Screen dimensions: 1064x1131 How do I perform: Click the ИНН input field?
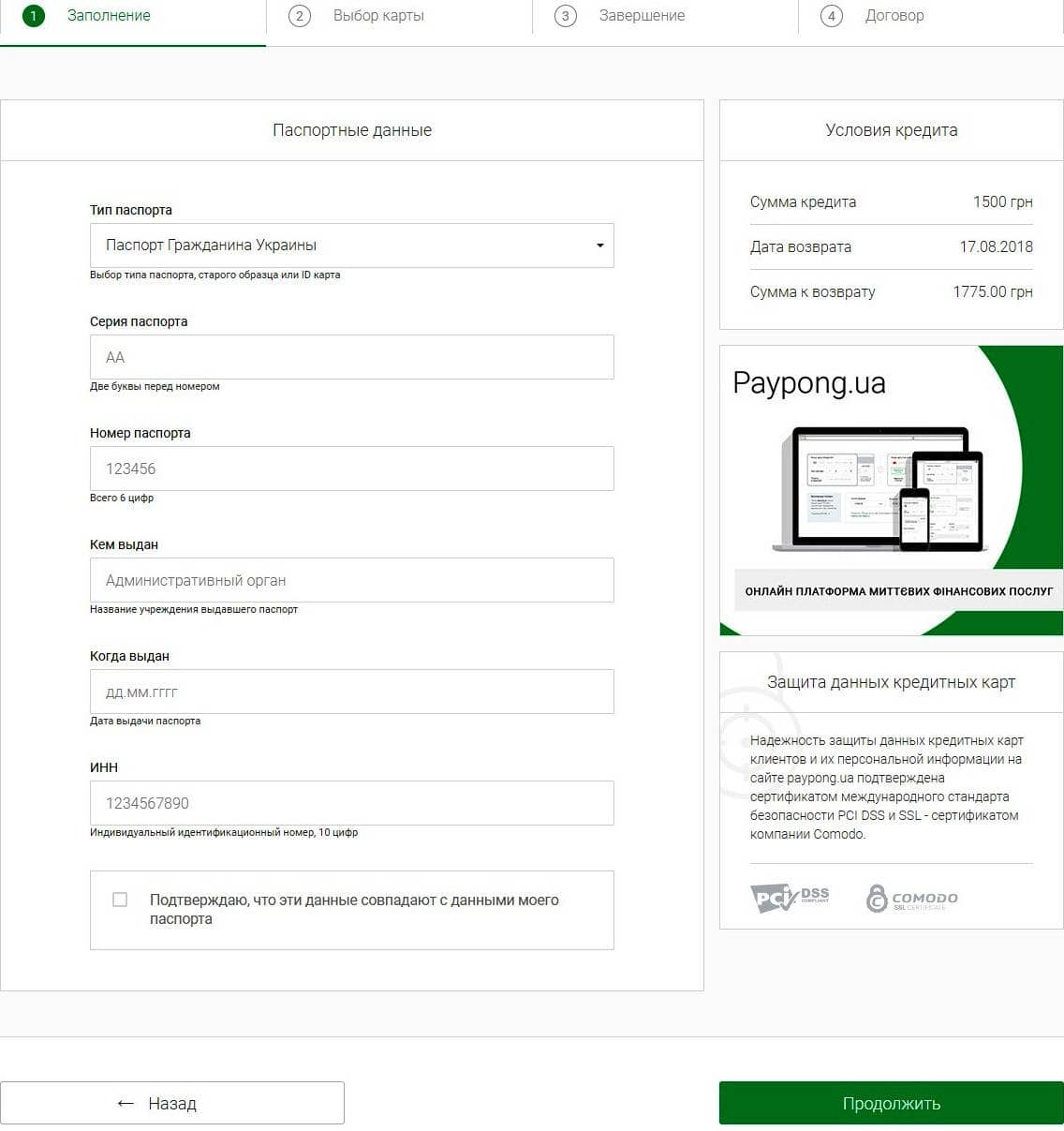(x=351, y=803)
